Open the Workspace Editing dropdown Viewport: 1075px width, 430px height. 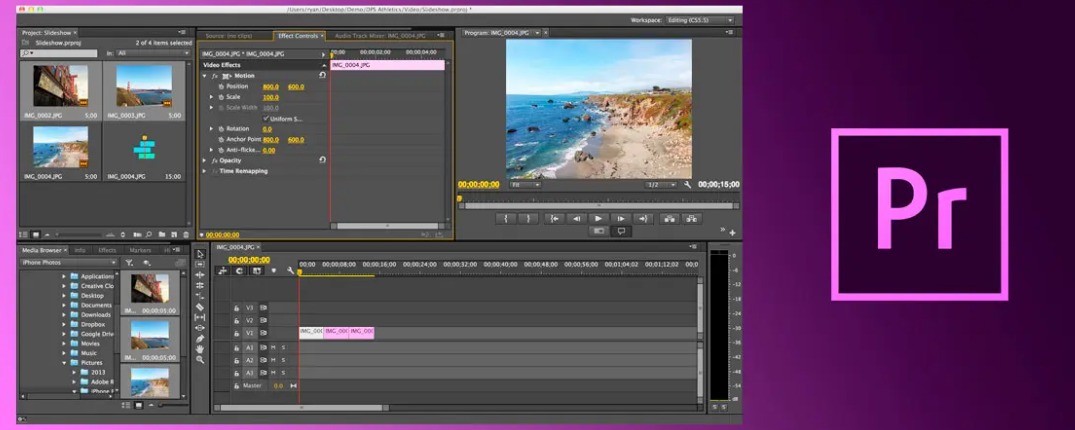click(699, 21)
